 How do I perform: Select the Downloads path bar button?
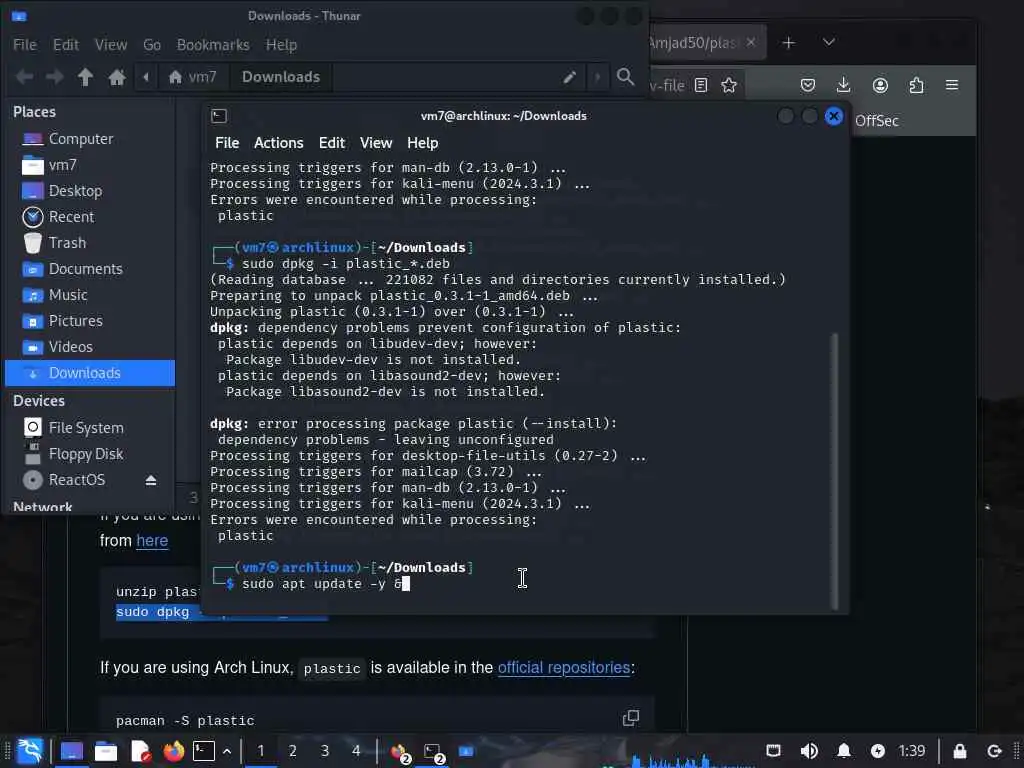point(281,77)
